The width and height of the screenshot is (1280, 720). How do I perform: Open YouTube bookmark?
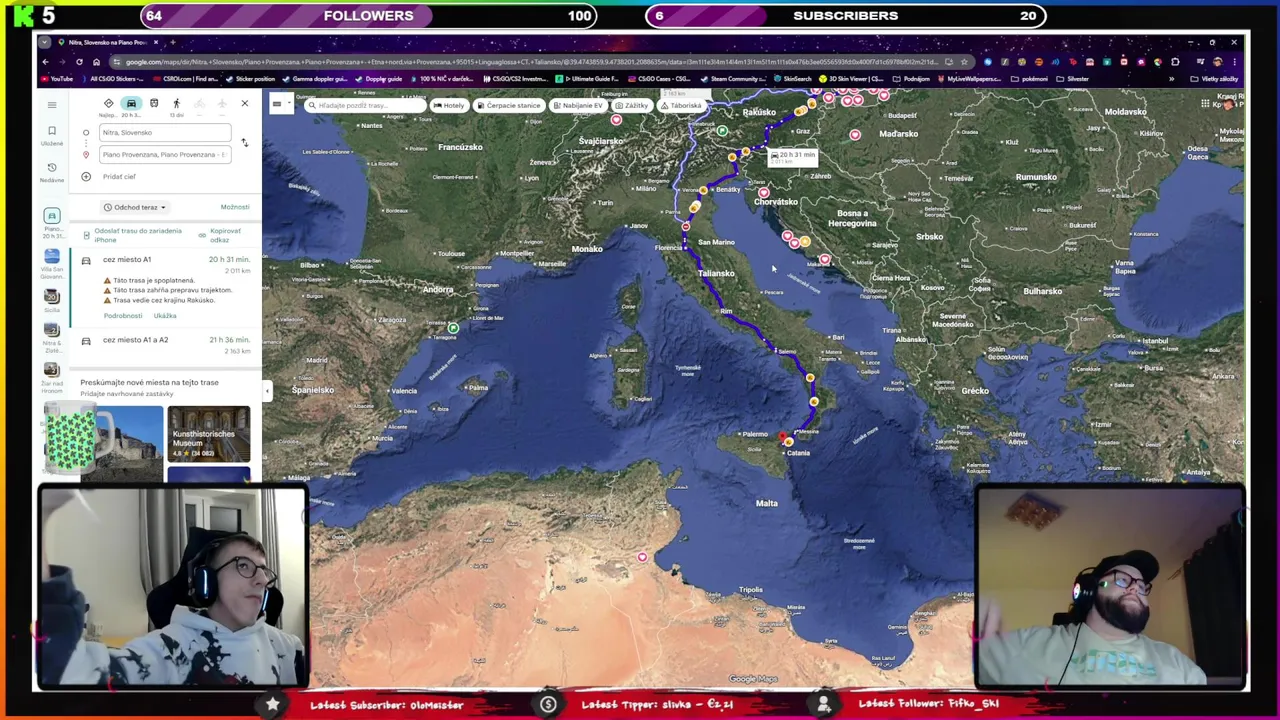click(56, 79)
